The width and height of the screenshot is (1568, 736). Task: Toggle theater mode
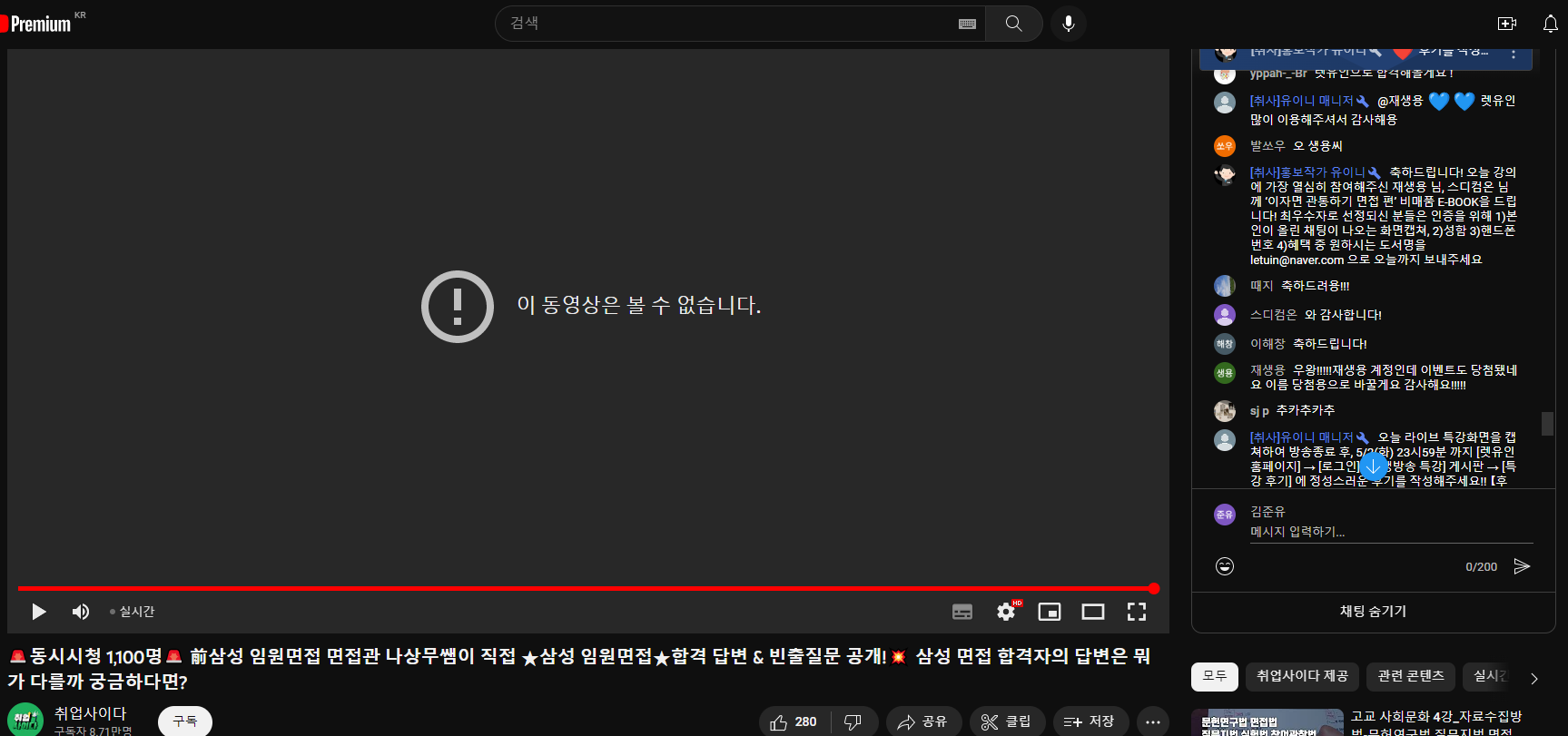point(1093,612)
